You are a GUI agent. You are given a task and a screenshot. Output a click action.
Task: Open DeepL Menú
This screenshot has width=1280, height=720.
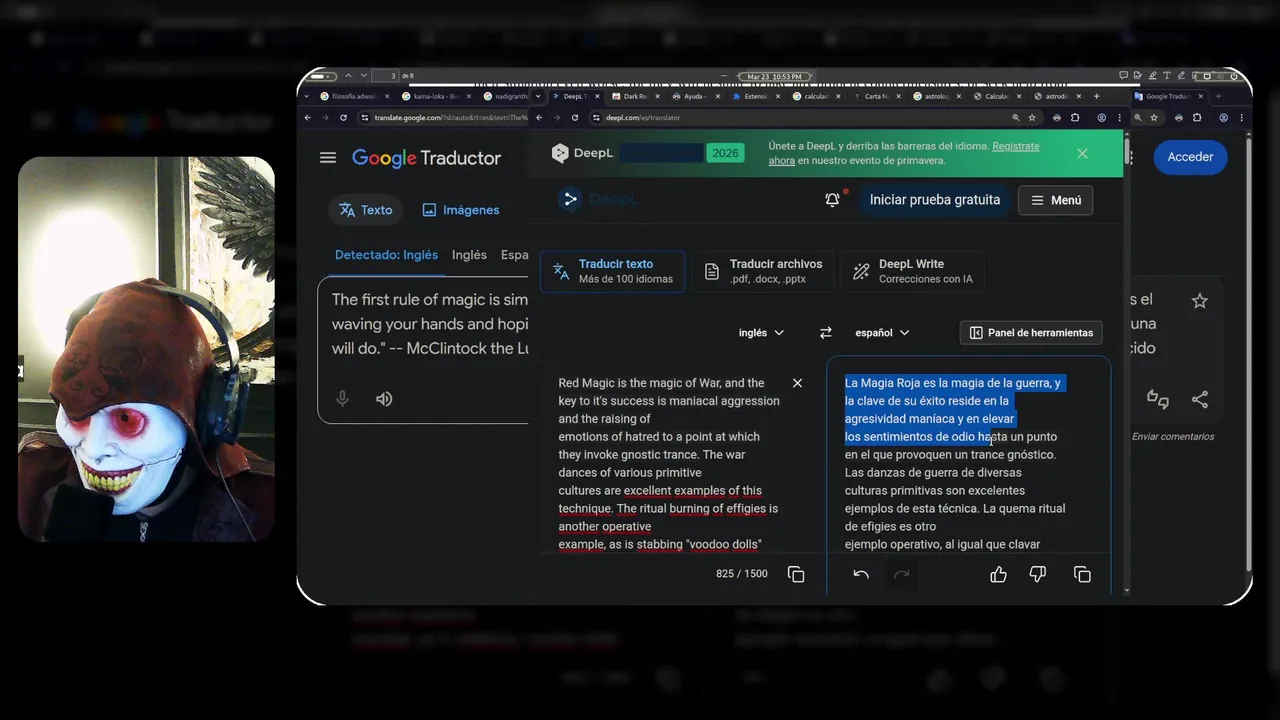(x=1056, y=200)
